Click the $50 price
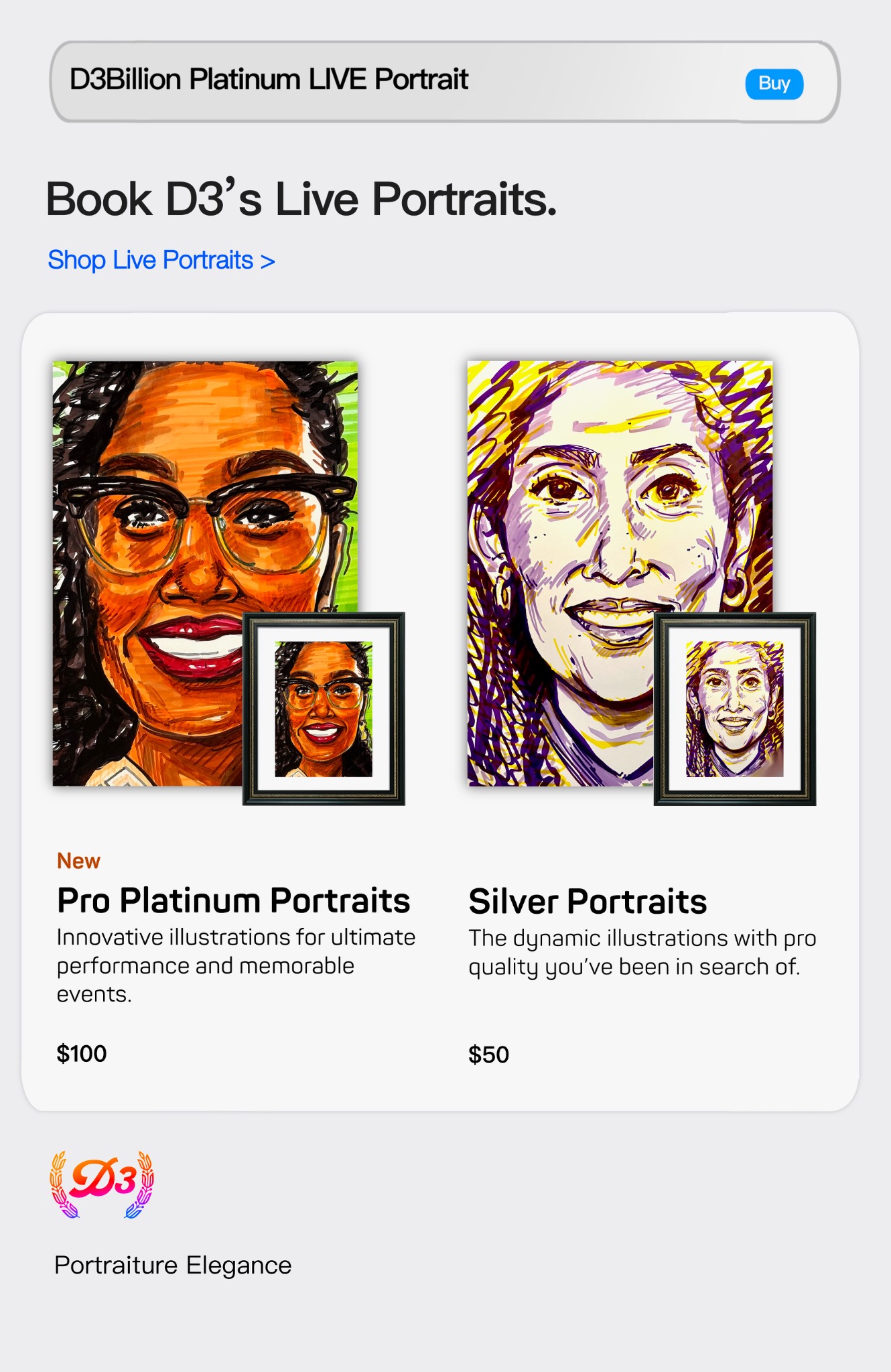Image resolution: width=891 pixels, height=1372 pixels. pyautogui.click(x=488, y=1055)
